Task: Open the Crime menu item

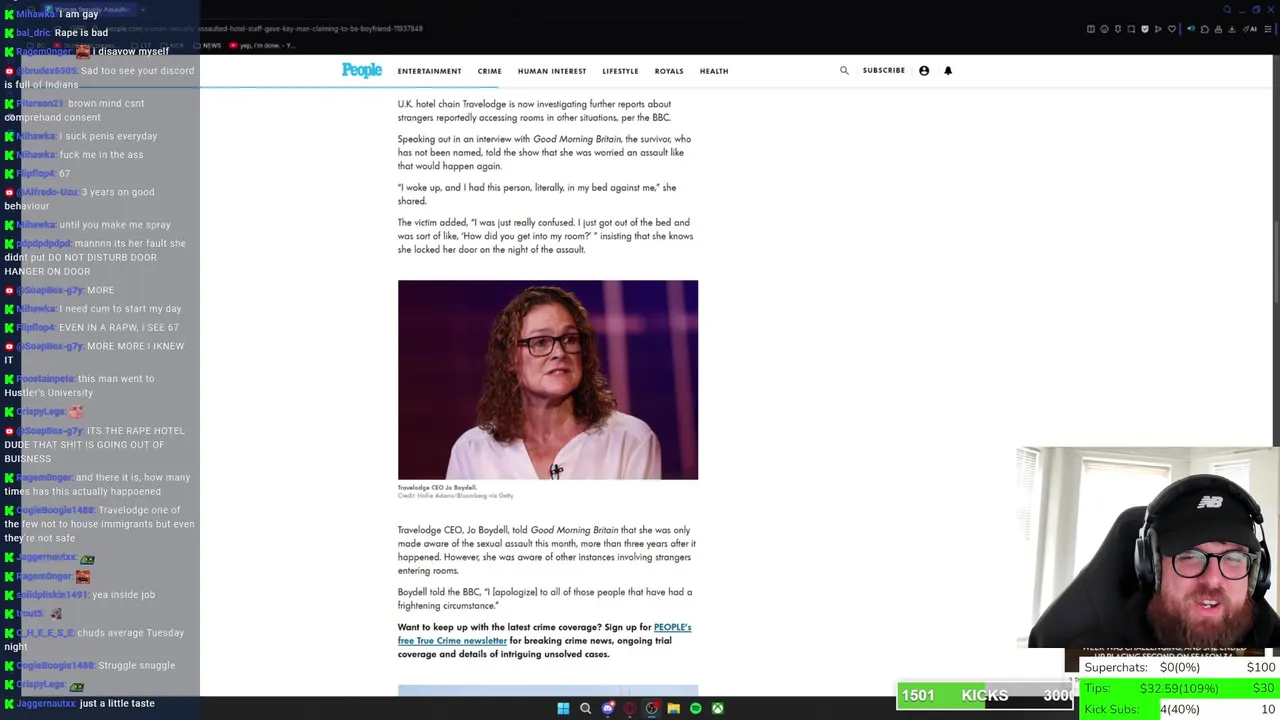Action: click(x=489, y=71)
